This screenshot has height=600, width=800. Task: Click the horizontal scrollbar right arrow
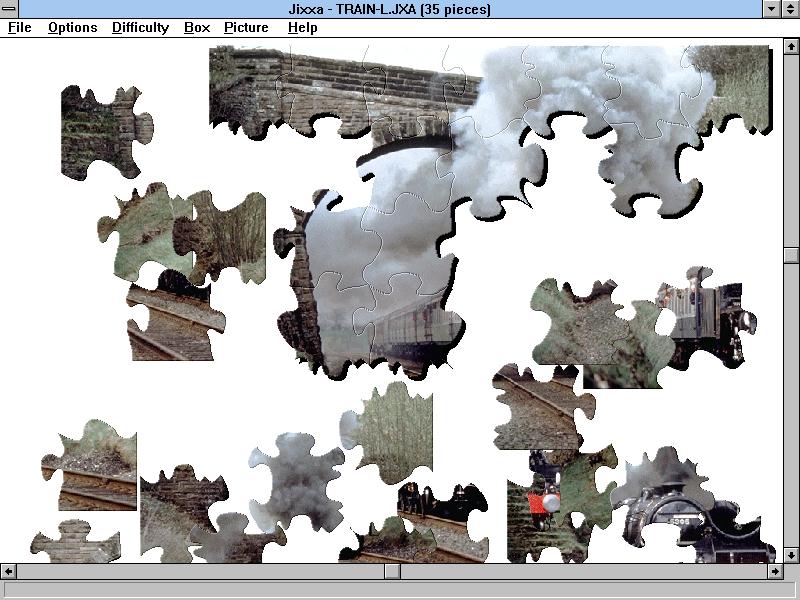click(x=775, y=571)
